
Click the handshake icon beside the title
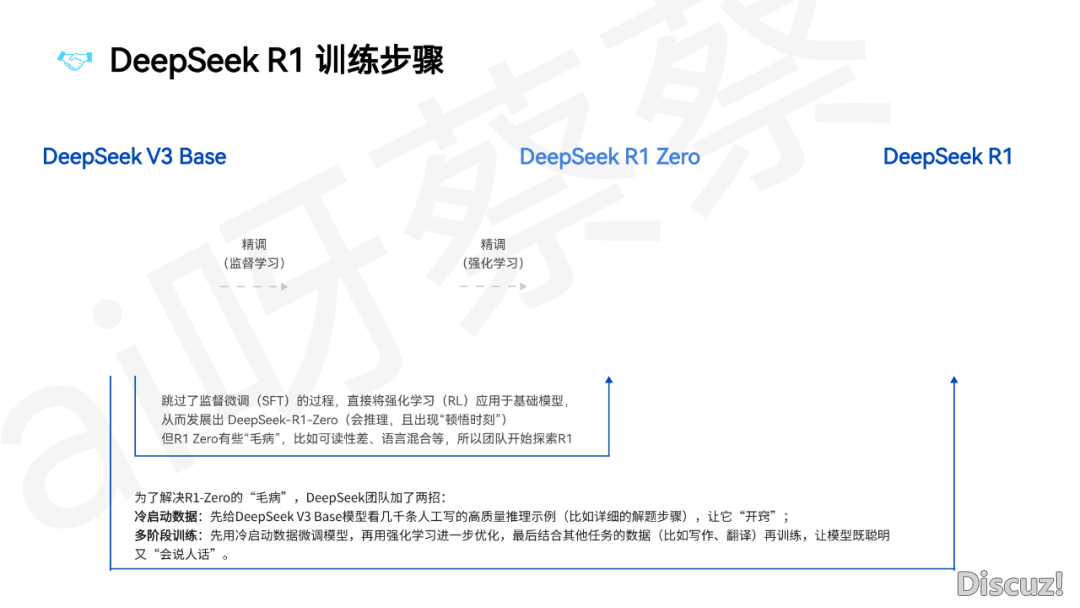pyautogui.click(x=74, y=61)
